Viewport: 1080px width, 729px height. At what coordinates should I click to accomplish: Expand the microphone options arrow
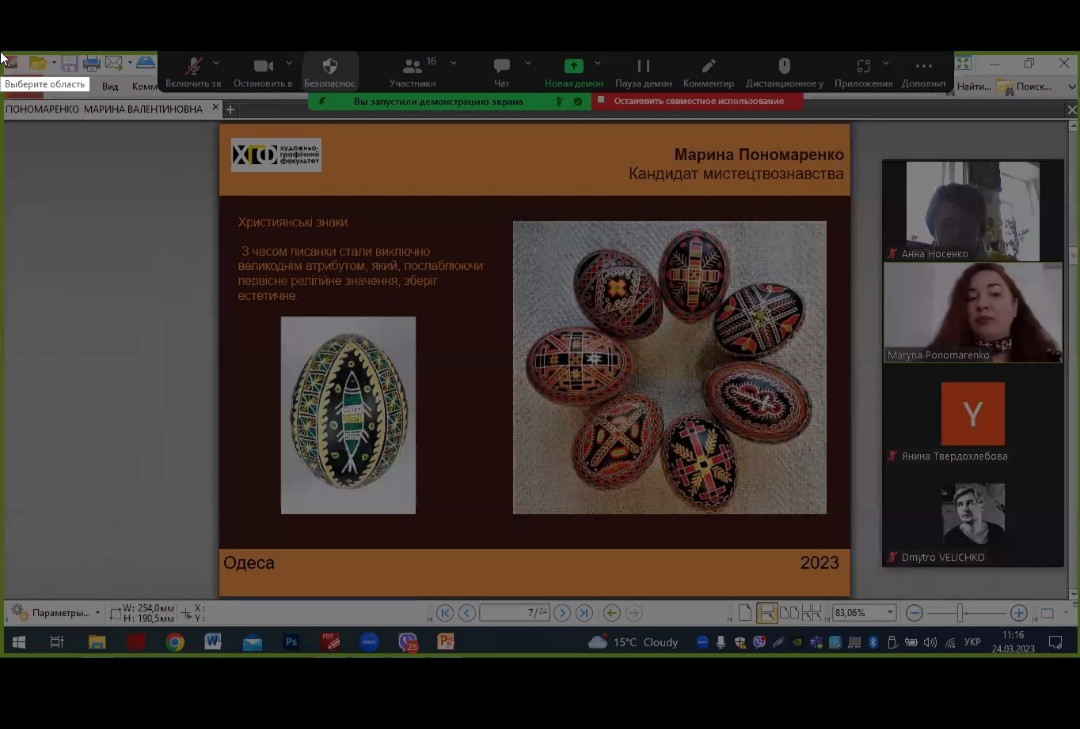[217, 63]
